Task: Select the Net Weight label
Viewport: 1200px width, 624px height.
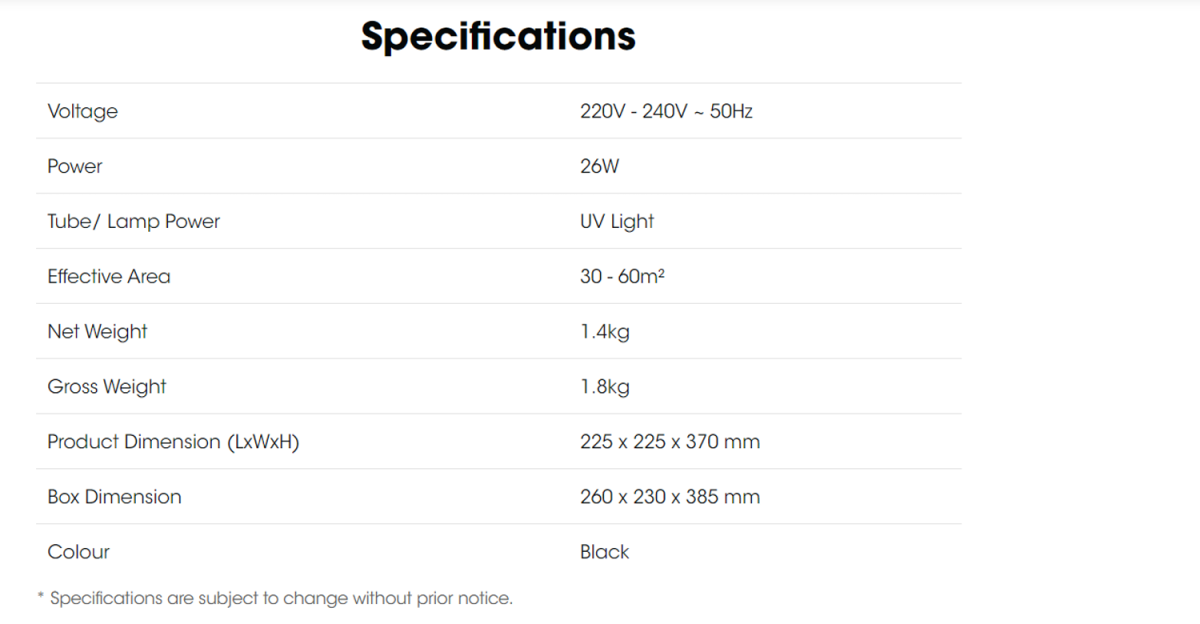Action: [97, 331]
